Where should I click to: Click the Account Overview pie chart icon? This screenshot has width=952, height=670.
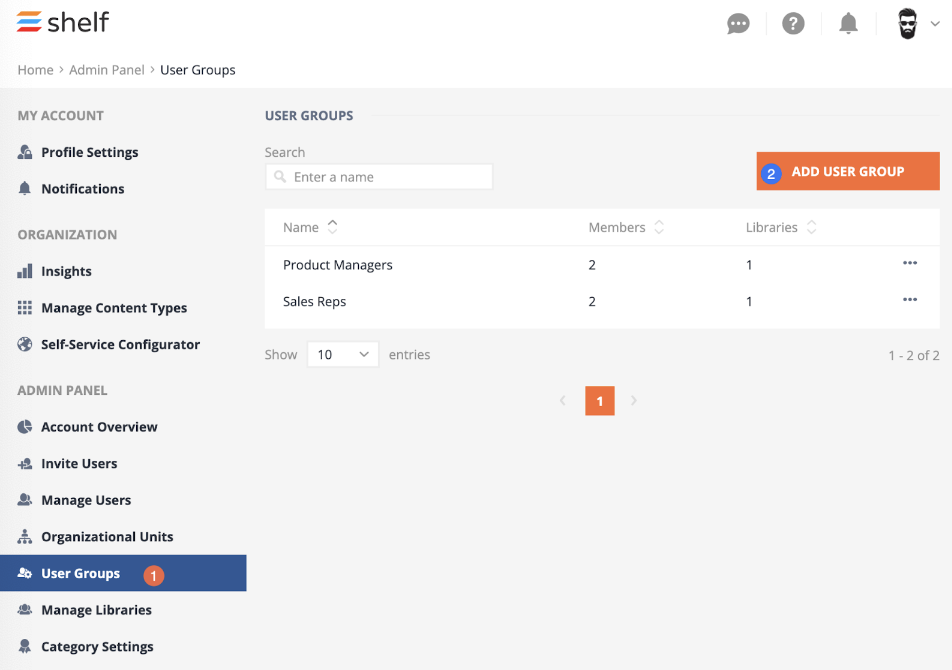tap(25, 427)
